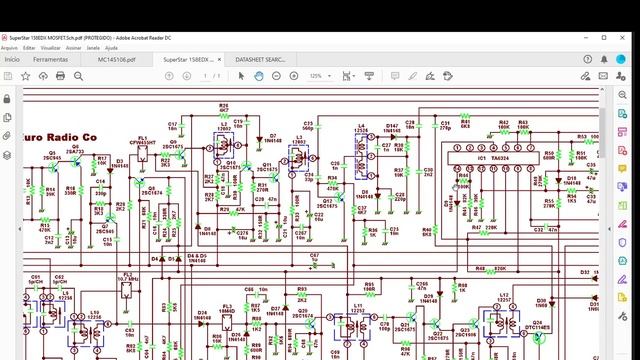Open the help question mark icon
The height and width of the screenshot is (360, 640).
point(587,59)
